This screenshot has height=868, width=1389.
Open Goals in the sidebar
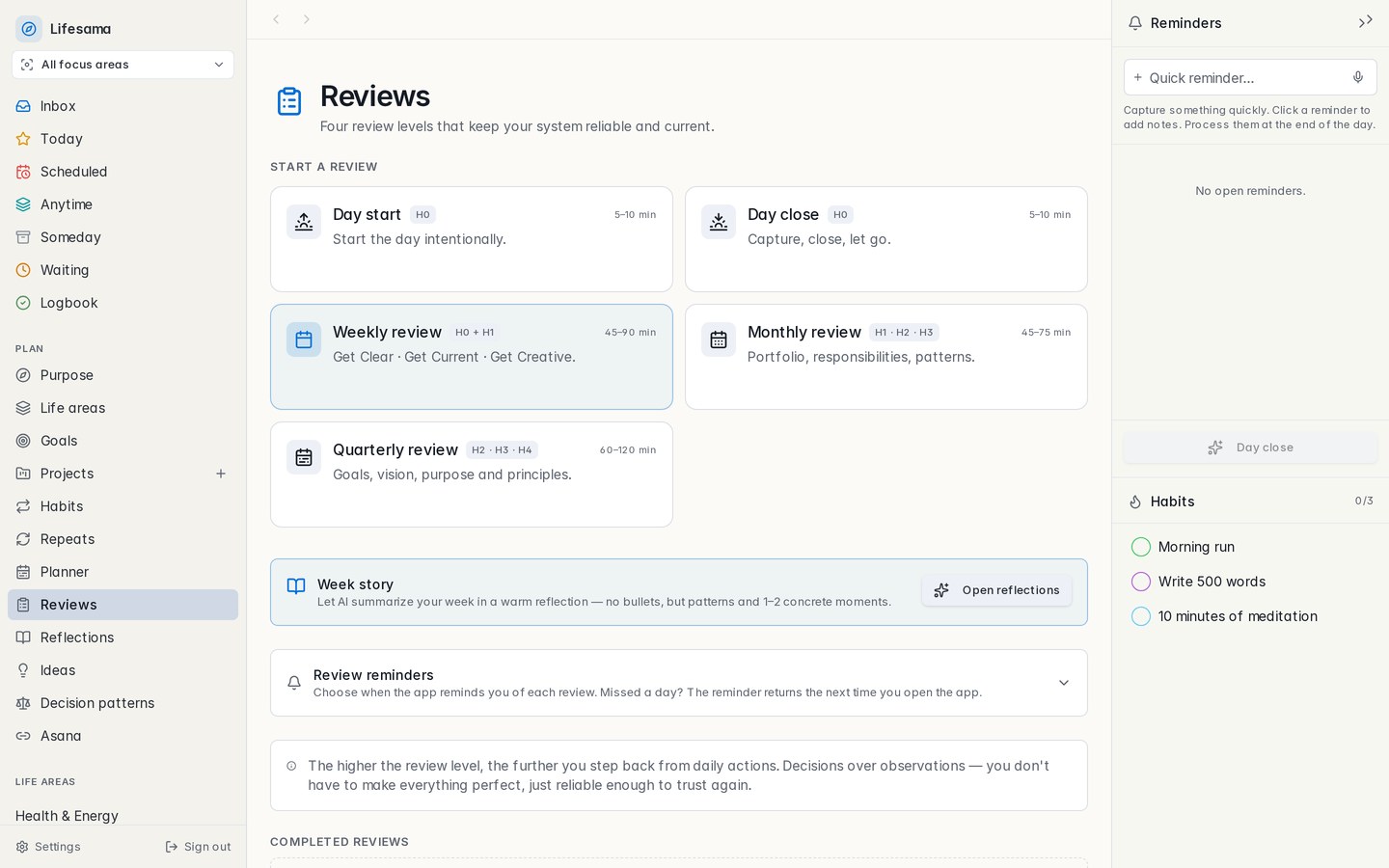tap(123, 441)
